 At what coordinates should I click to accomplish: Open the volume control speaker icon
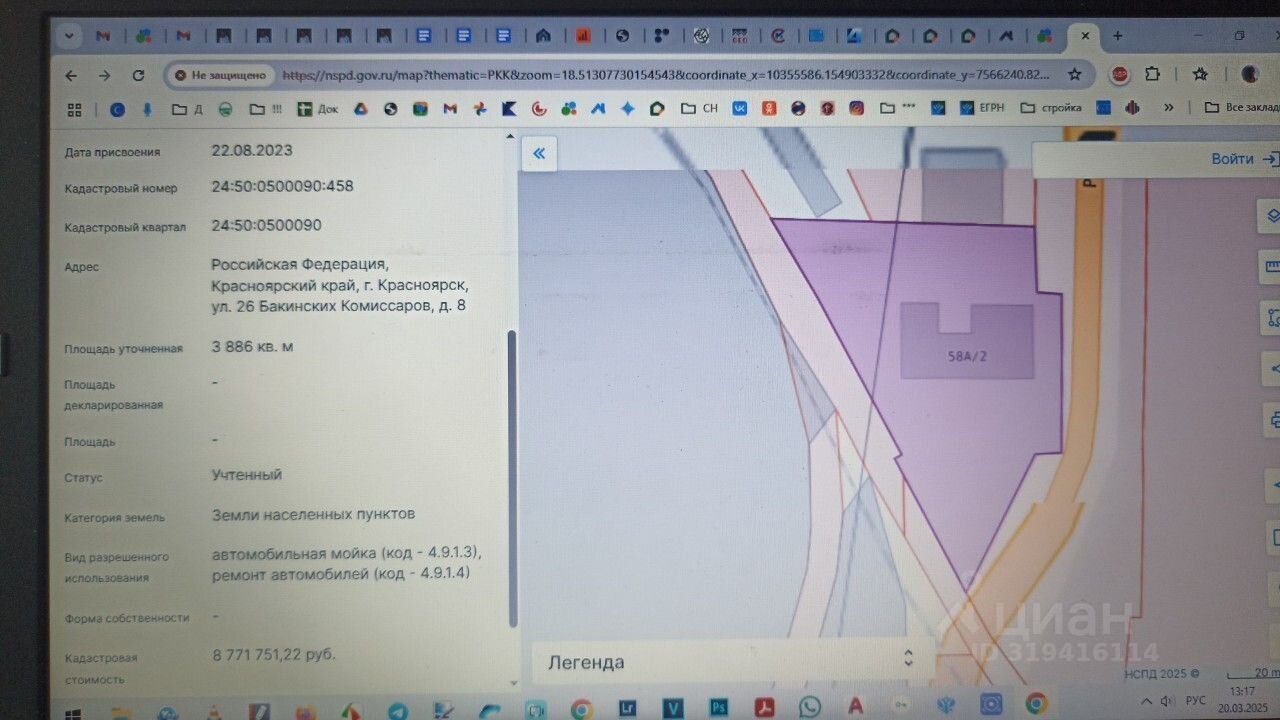coord(1167,700)
